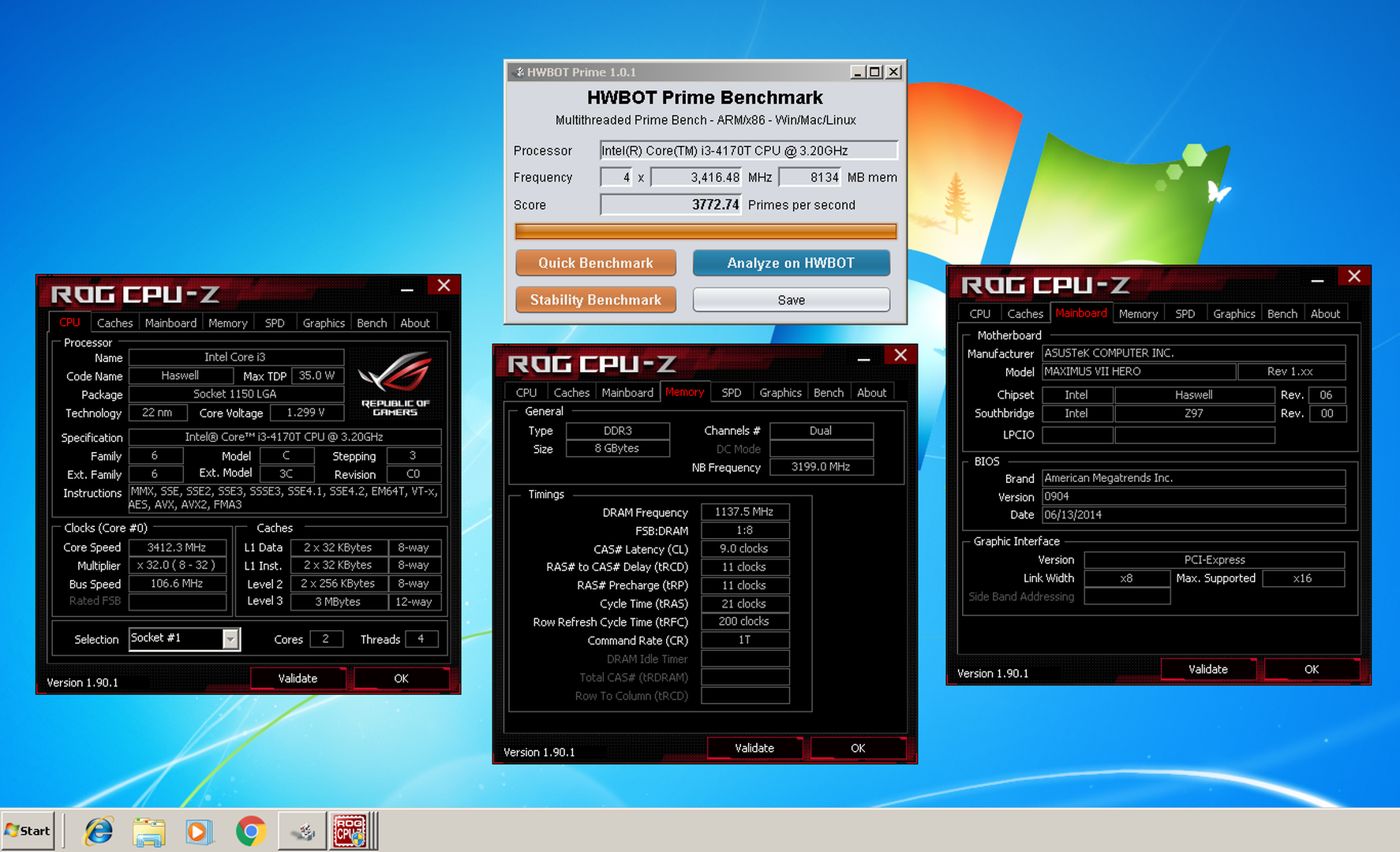The image size is (1400, 852).
Task: Open About tab in the Mainboard window
Action: tap(1325, 314)
